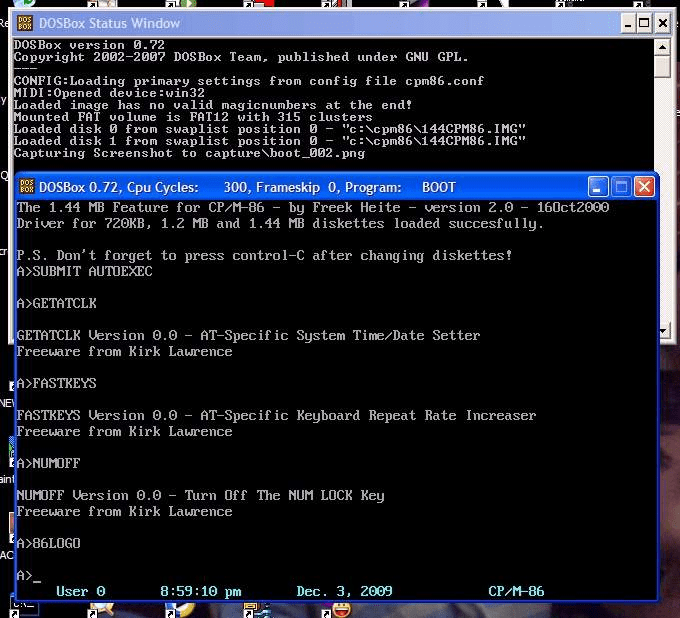Click 'User 0' in the status line

pyautogui.click(x=81, y=591)
